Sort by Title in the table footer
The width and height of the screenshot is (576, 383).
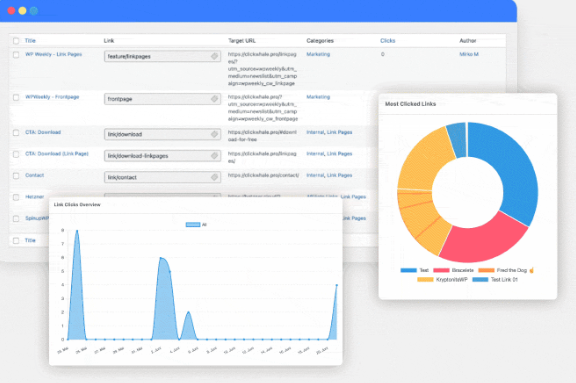30,241
